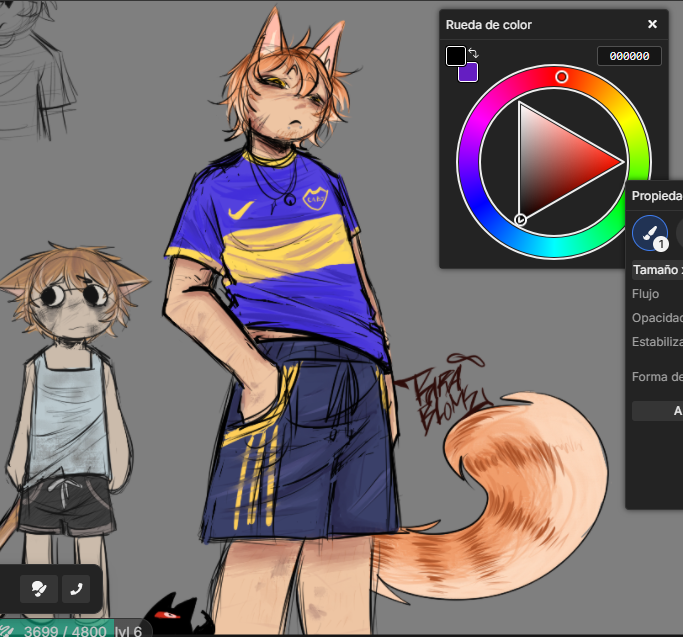Click the phone call button
This screenshot has width=683, height=637.
tap(76, 589)
